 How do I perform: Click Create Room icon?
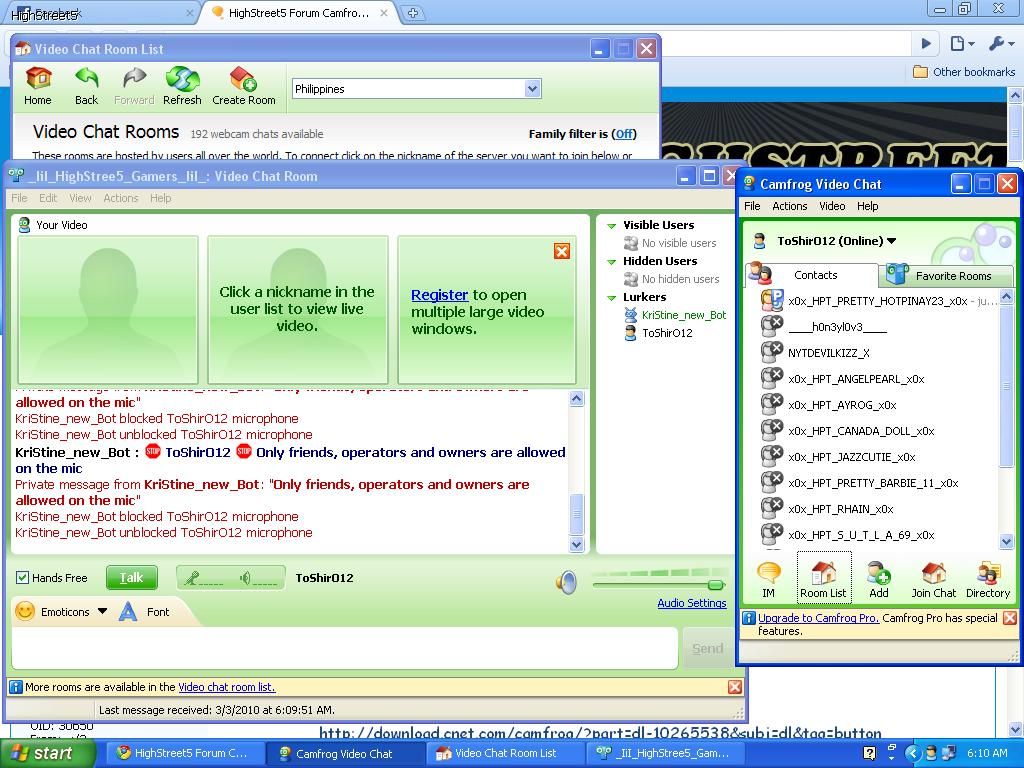(x=243, y=79)
